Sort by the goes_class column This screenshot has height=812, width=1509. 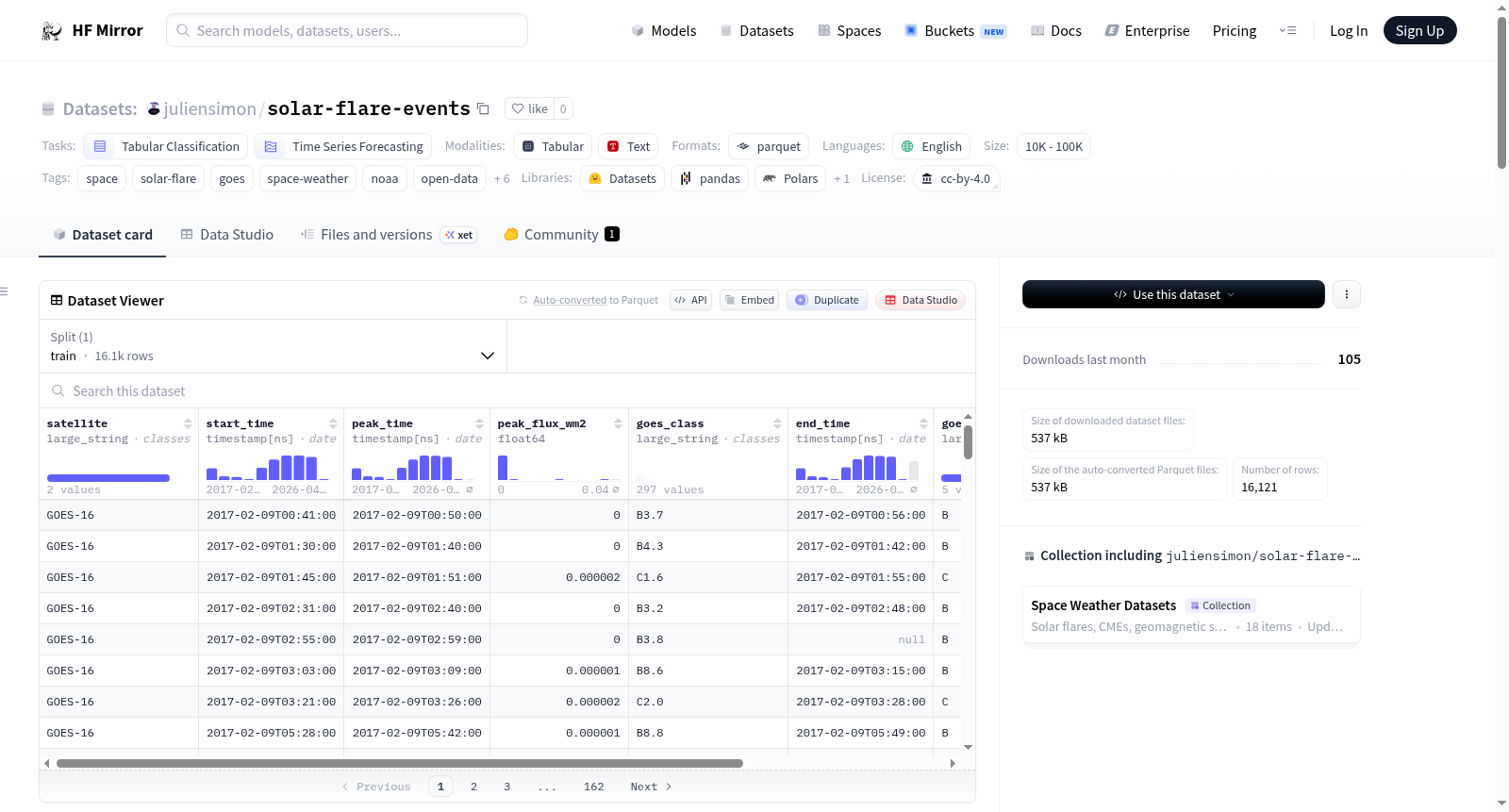(x=777, y=423)
